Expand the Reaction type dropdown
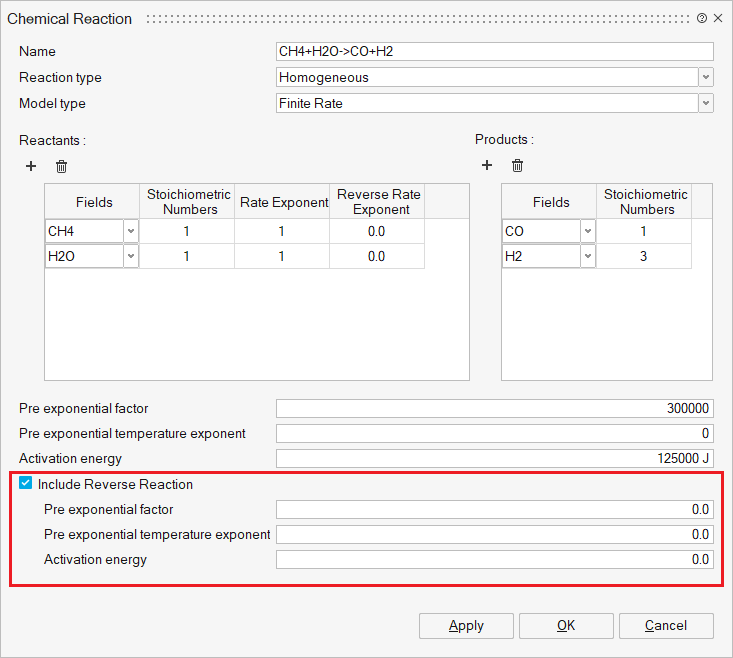 click(706, 78)
